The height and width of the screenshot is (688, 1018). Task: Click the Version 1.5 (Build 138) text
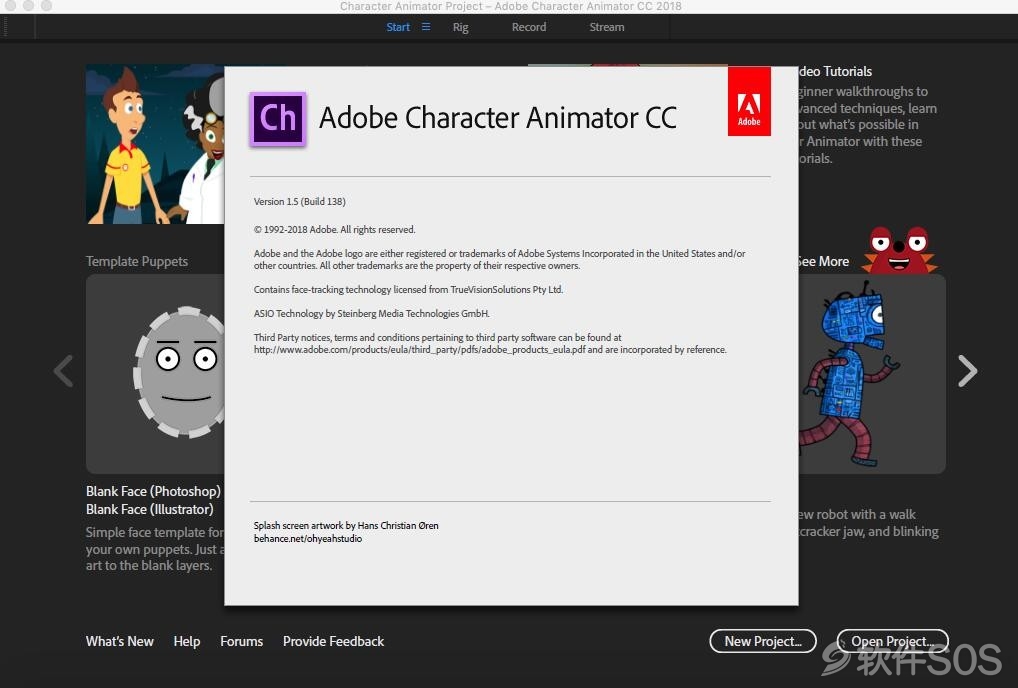coord(299,201)
